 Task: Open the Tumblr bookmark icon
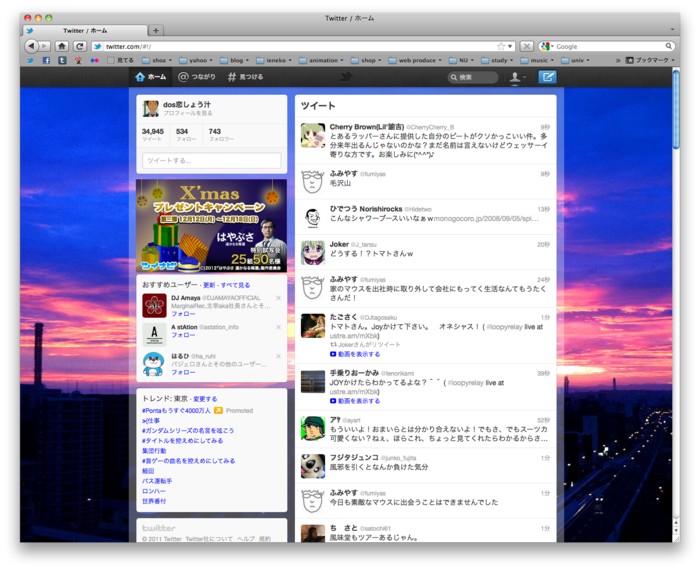pyautogui.click(x=62, y=60)
